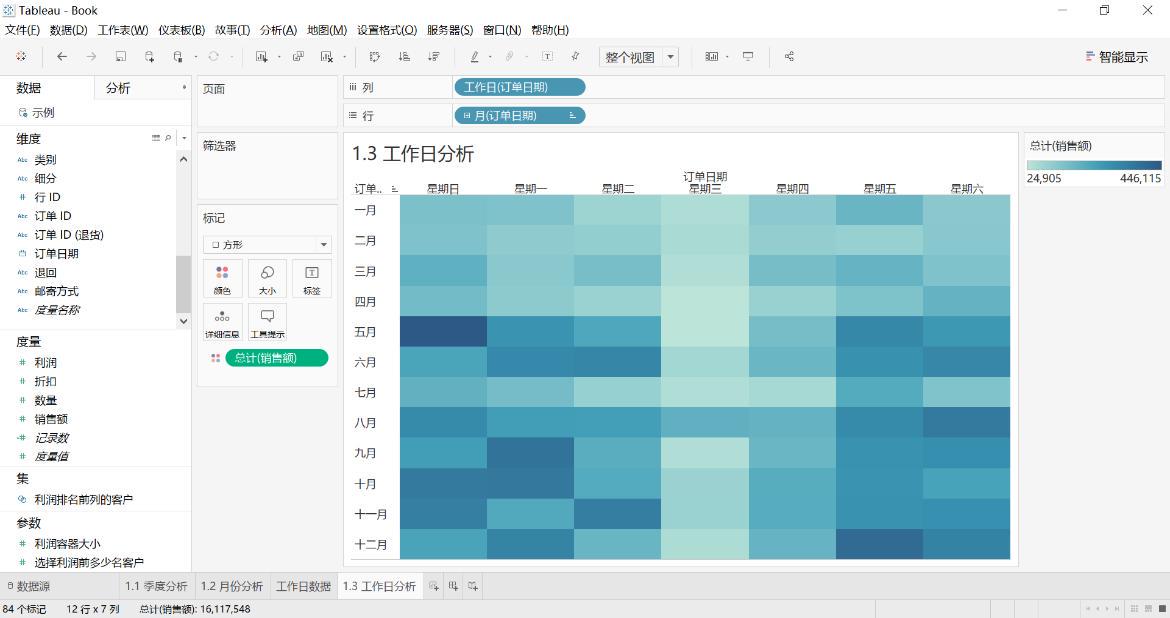Switch to the 1.2 monthly analysis sheet tab

coord(231,587)
